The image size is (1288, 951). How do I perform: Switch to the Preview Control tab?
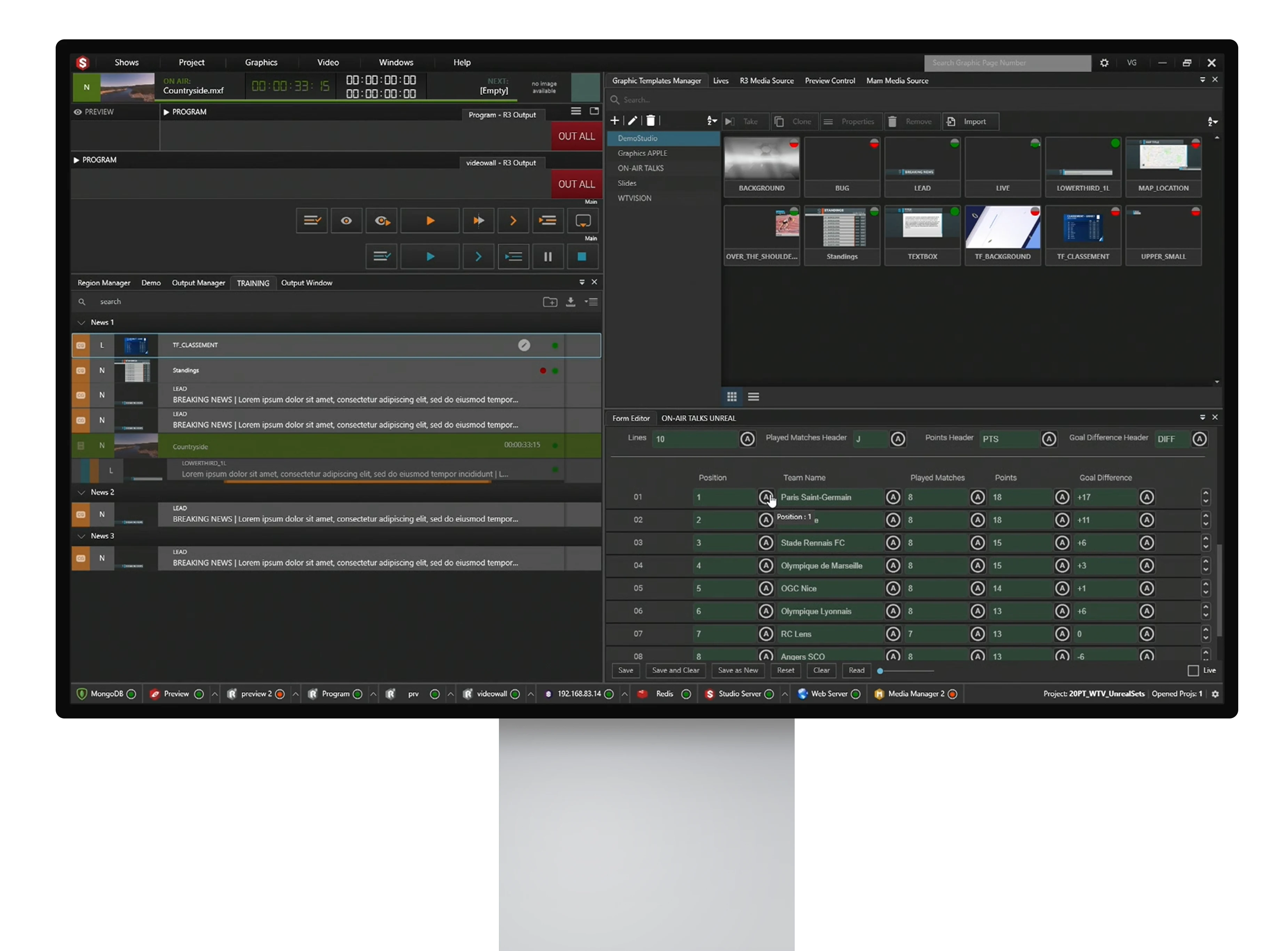point(829,81)
